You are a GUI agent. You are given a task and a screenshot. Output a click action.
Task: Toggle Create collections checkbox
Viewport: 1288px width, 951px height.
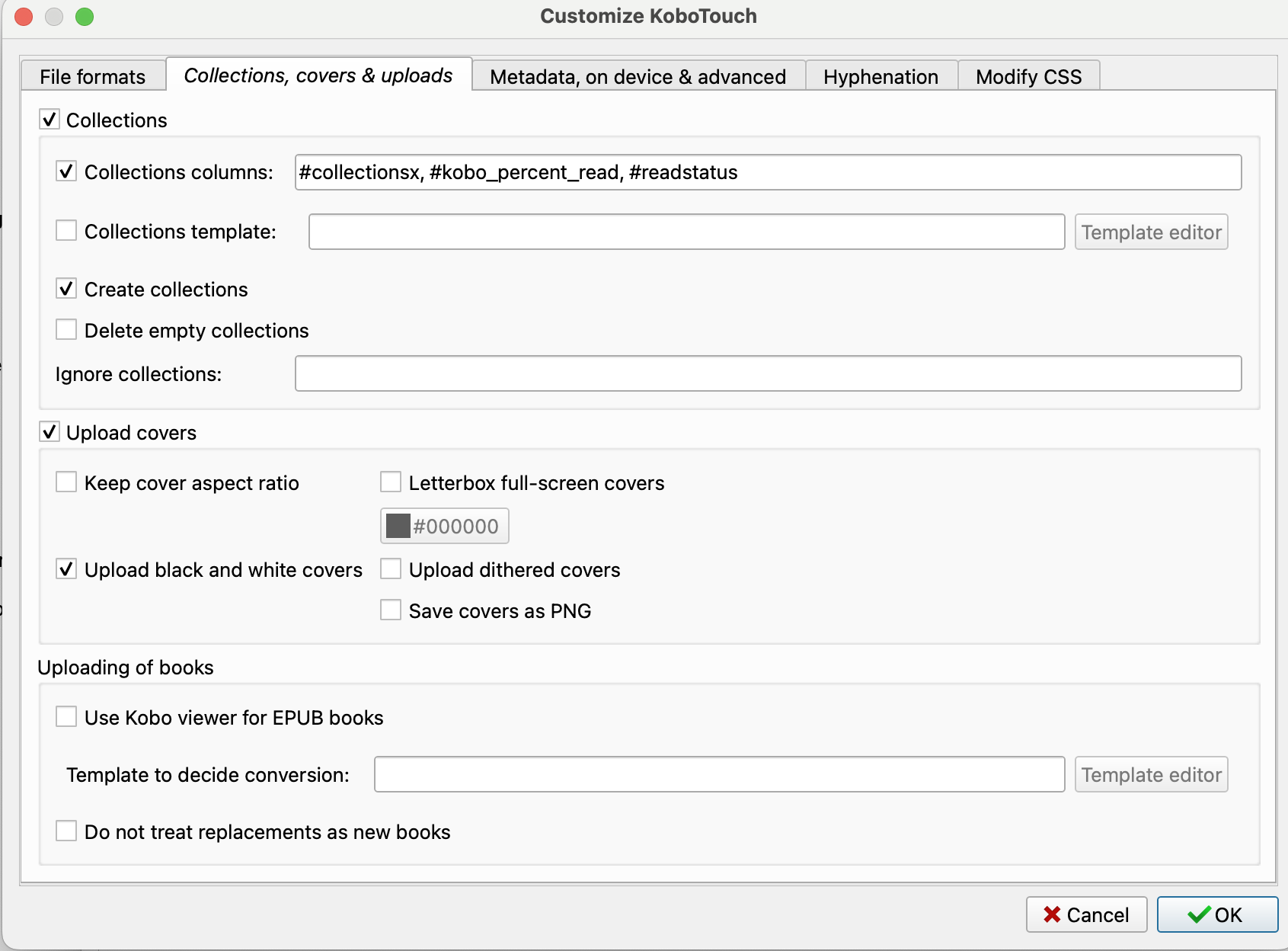tap(66, 289)
